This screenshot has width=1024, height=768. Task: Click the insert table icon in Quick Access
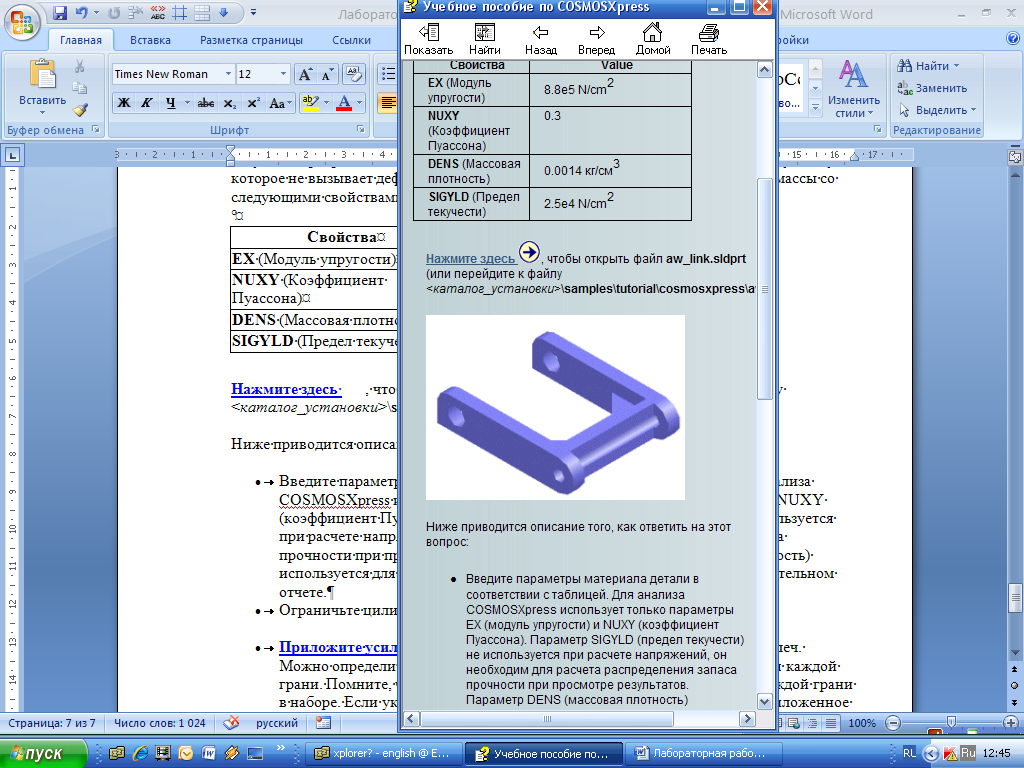202,12
